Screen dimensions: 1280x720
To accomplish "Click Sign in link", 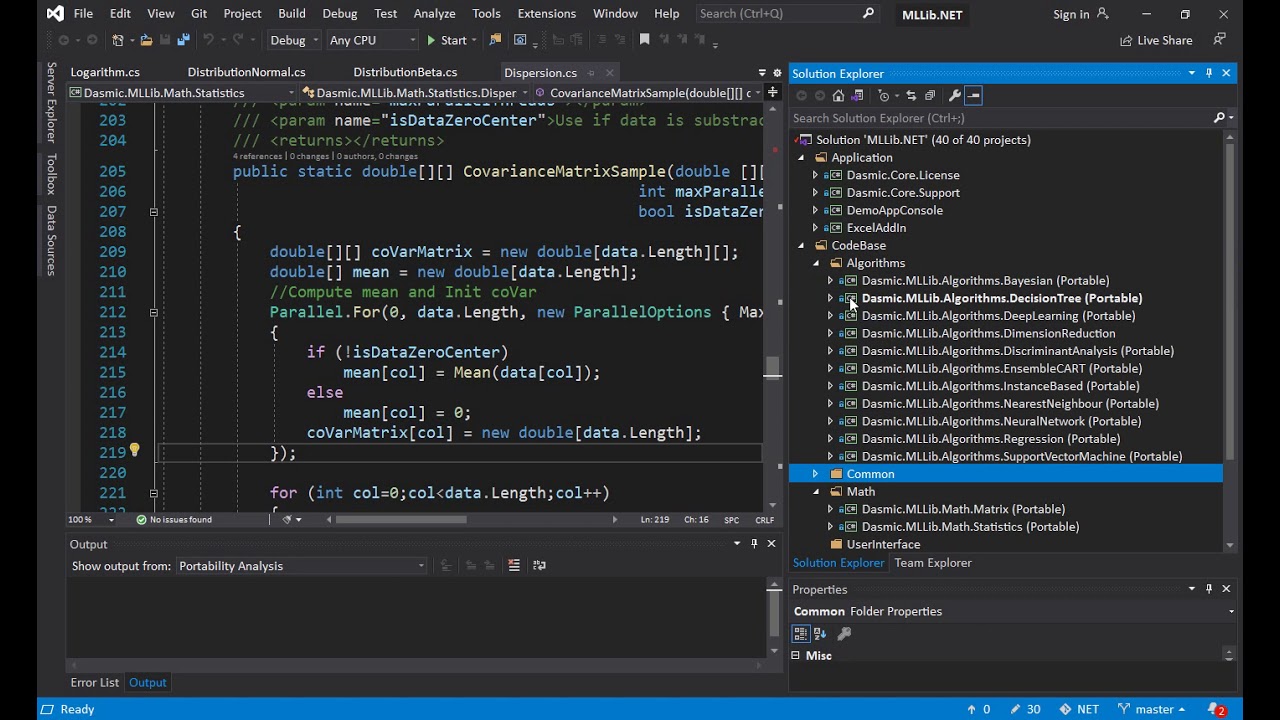I will point(1071,14).
